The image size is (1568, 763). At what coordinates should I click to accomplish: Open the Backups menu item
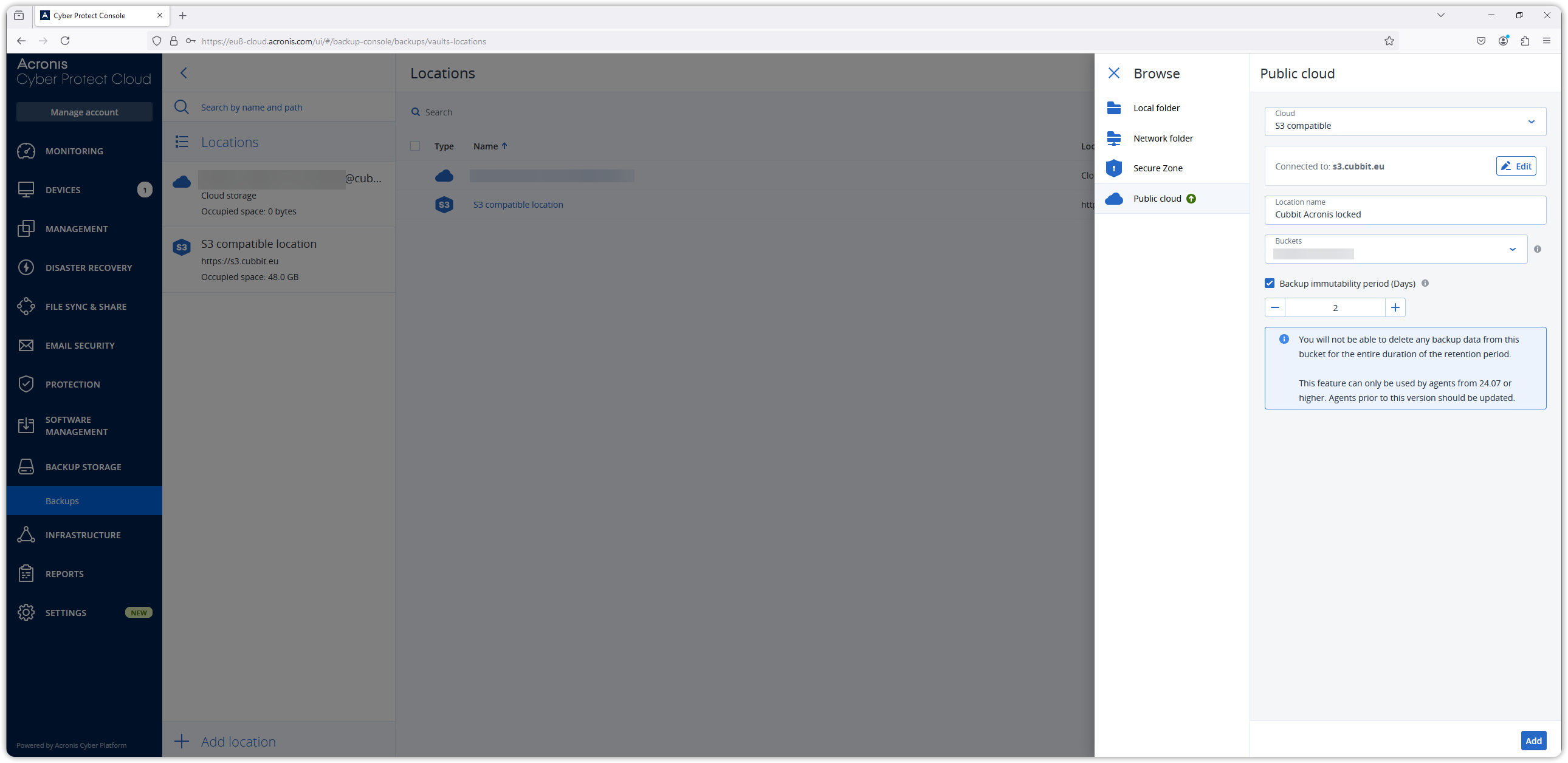pyautogui.click(x=62, y=501)
